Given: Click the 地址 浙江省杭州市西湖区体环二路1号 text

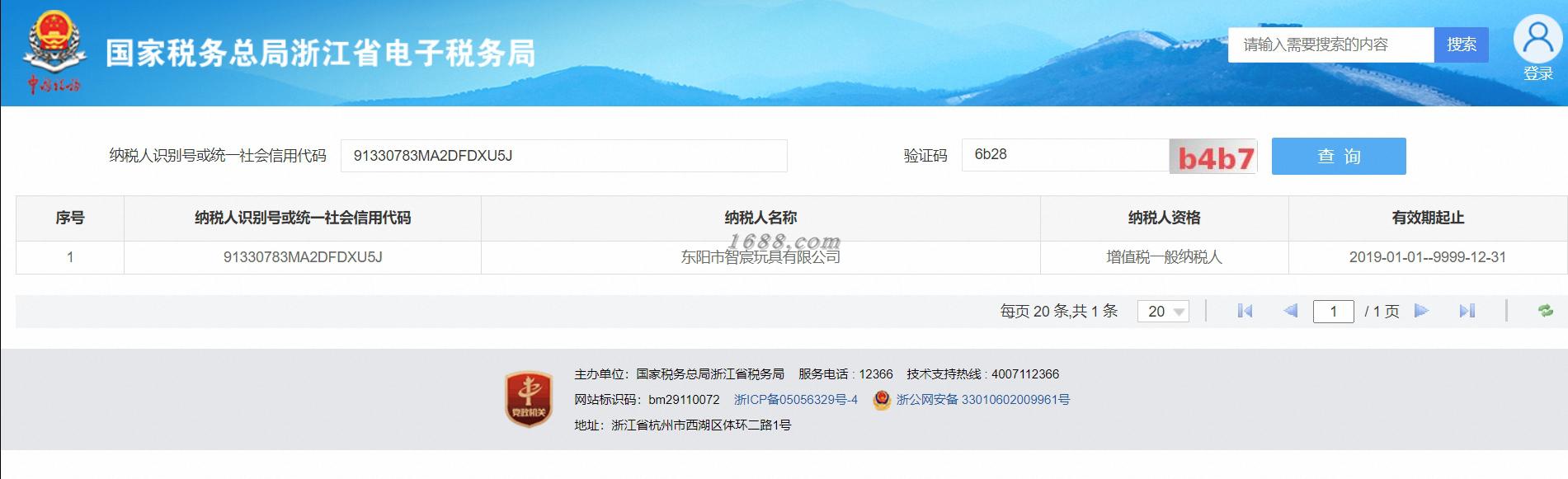Looking at the screenshot, I should [x=682, y=425].
